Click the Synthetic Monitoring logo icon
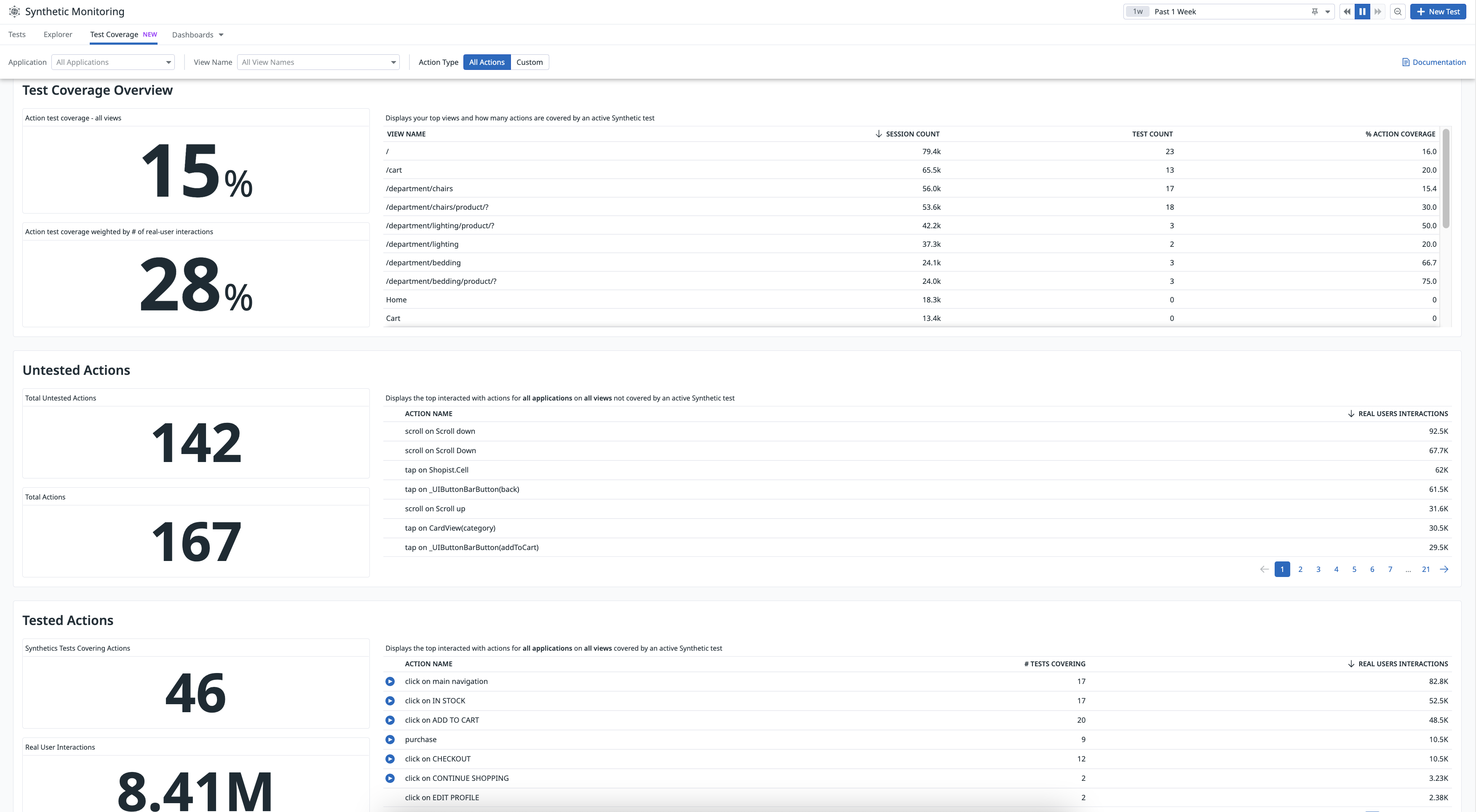This screenshot has height=812, width=1476. [x=14, y=11]
